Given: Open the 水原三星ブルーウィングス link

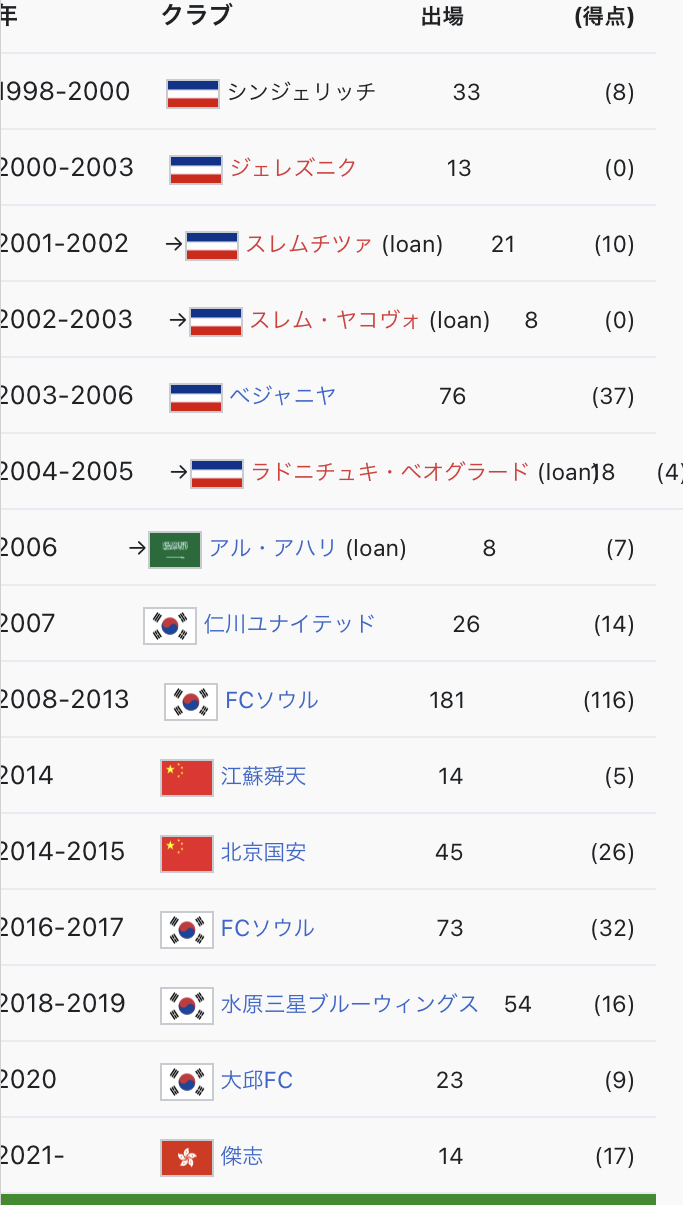Looking at the screenshot, I should (350, 1004).
